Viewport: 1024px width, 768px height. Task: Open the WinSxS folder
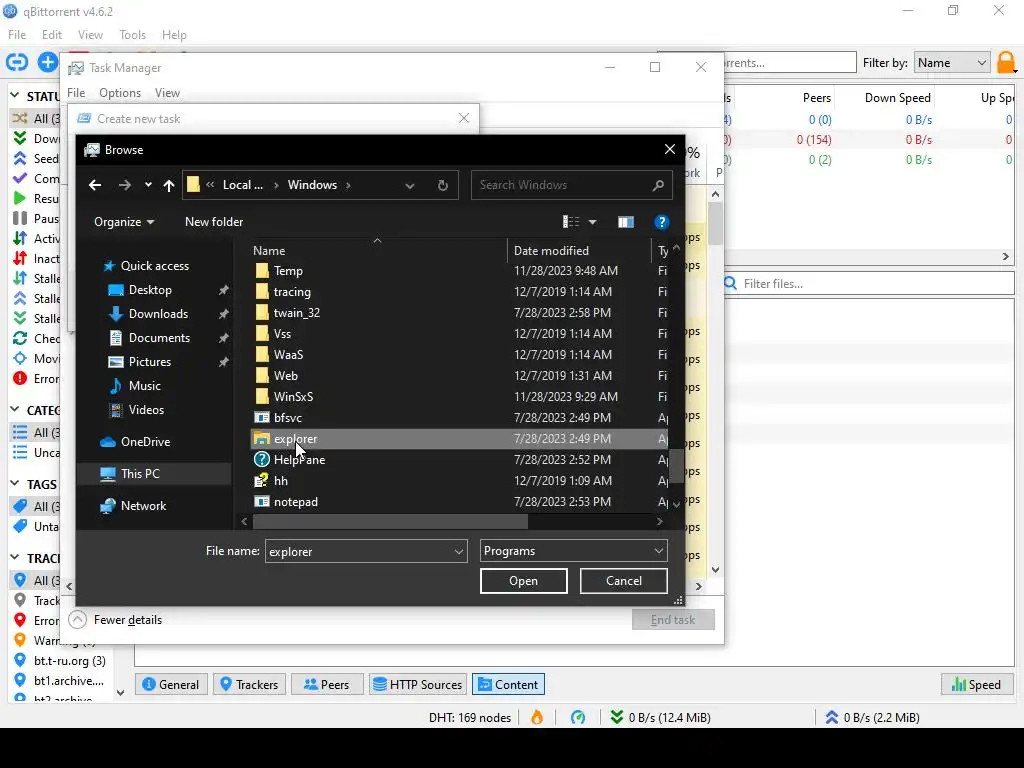click(283, 397)
